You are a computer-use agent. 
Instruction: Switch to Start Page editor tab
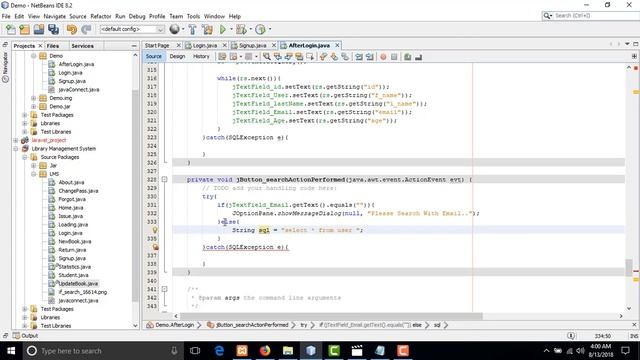(x=157, y=45)
